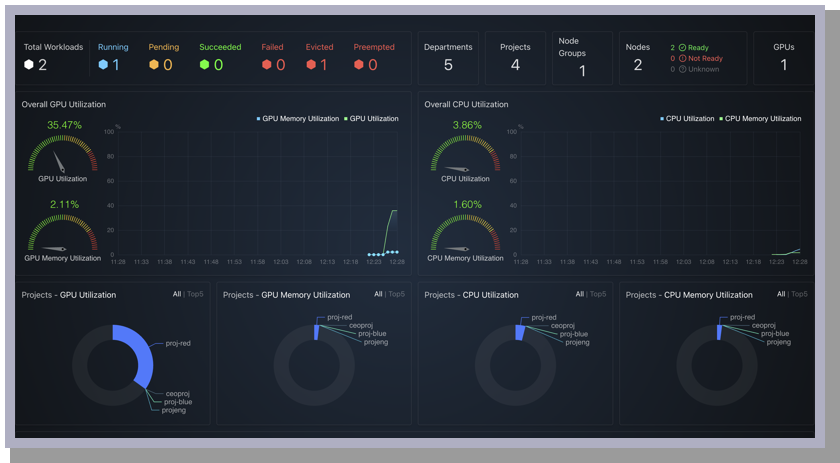Click the green Ready nodes checkmark icon
This screenshot has height=463, width=840.
click(682, 47)
